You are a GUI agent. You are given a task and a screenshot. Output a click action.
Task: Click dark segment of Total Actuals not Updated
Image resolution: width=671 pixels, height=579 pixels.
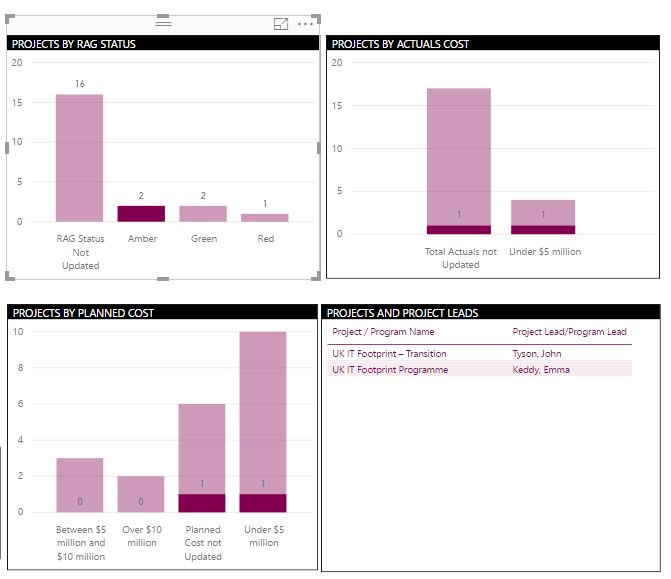point(459,230)
